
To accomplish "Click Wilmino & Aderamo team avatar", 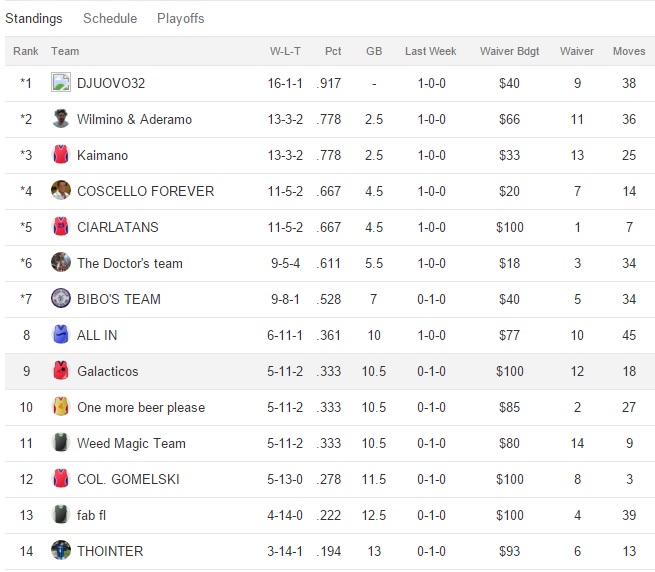I will pyautogui.click(x=61, y=119).
